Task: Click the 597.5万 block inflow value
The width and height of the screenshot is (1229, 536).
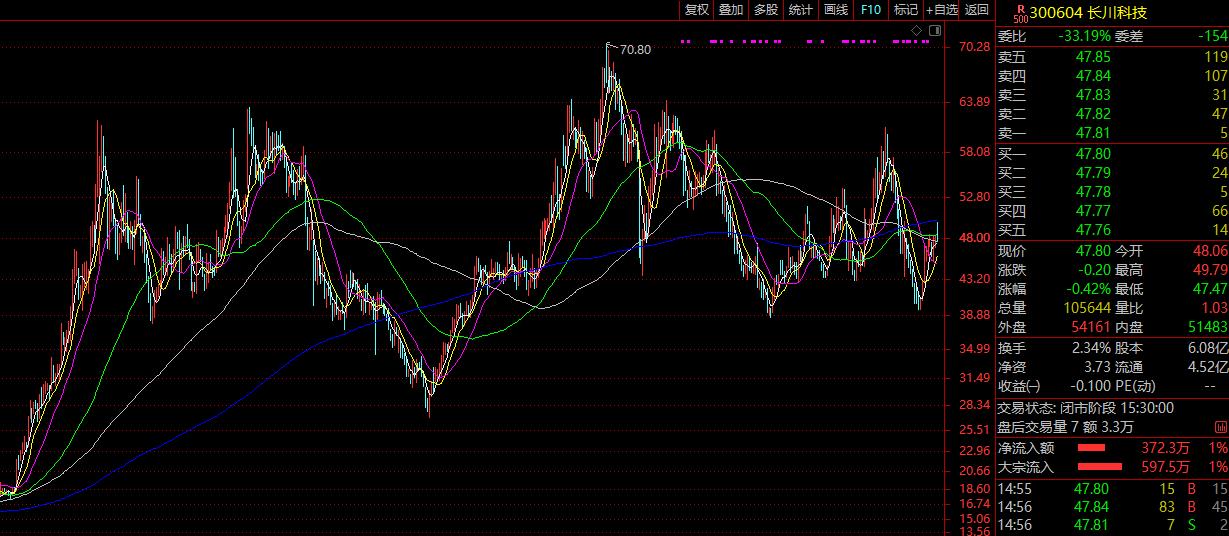Action: [1165, 467]
